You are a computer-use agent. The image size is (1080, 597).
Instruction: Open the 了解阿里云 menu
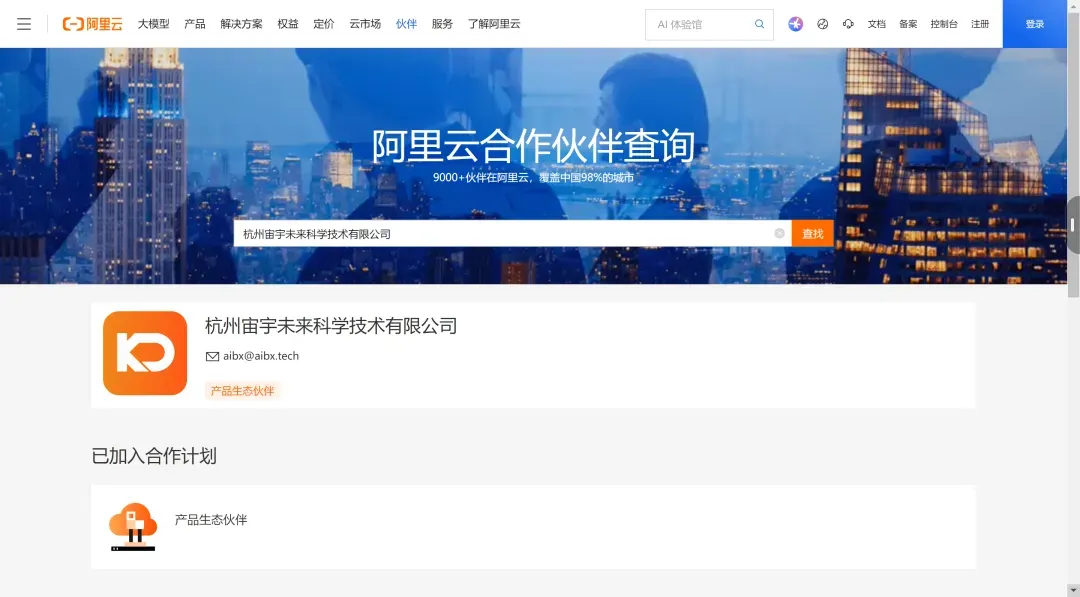pos(494,24)
